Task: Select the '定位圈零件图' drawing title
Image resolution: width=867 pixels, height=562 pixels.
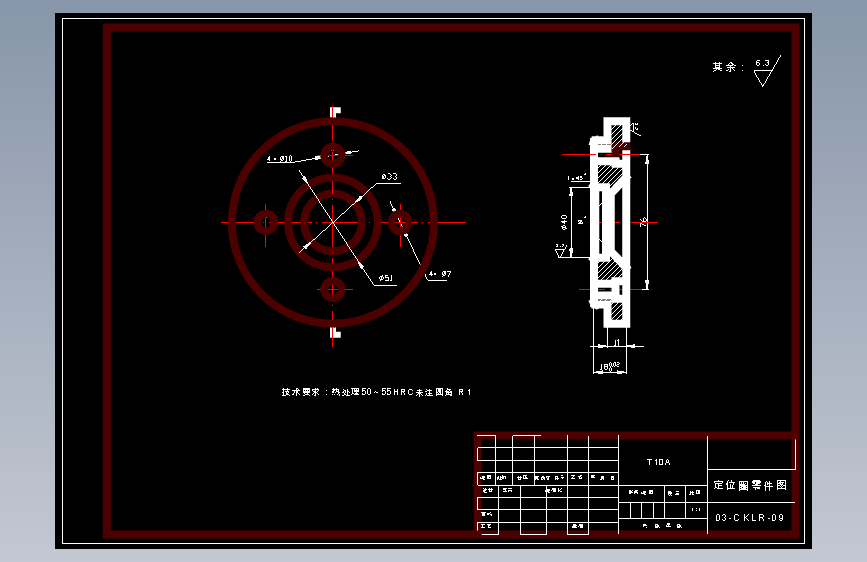Action: 750,485
